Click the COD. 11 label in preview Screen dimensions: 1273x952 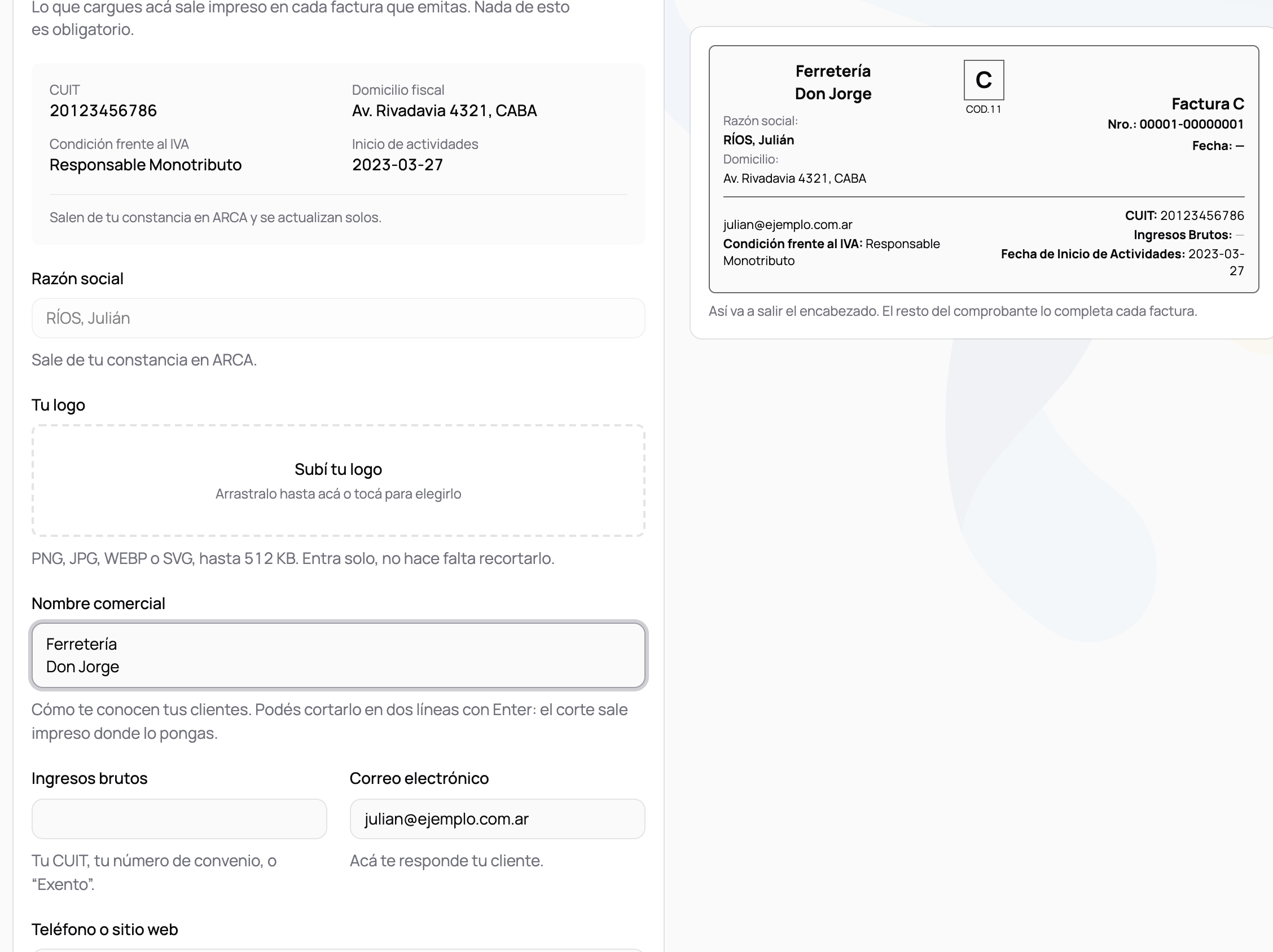[x=984, y=109]
